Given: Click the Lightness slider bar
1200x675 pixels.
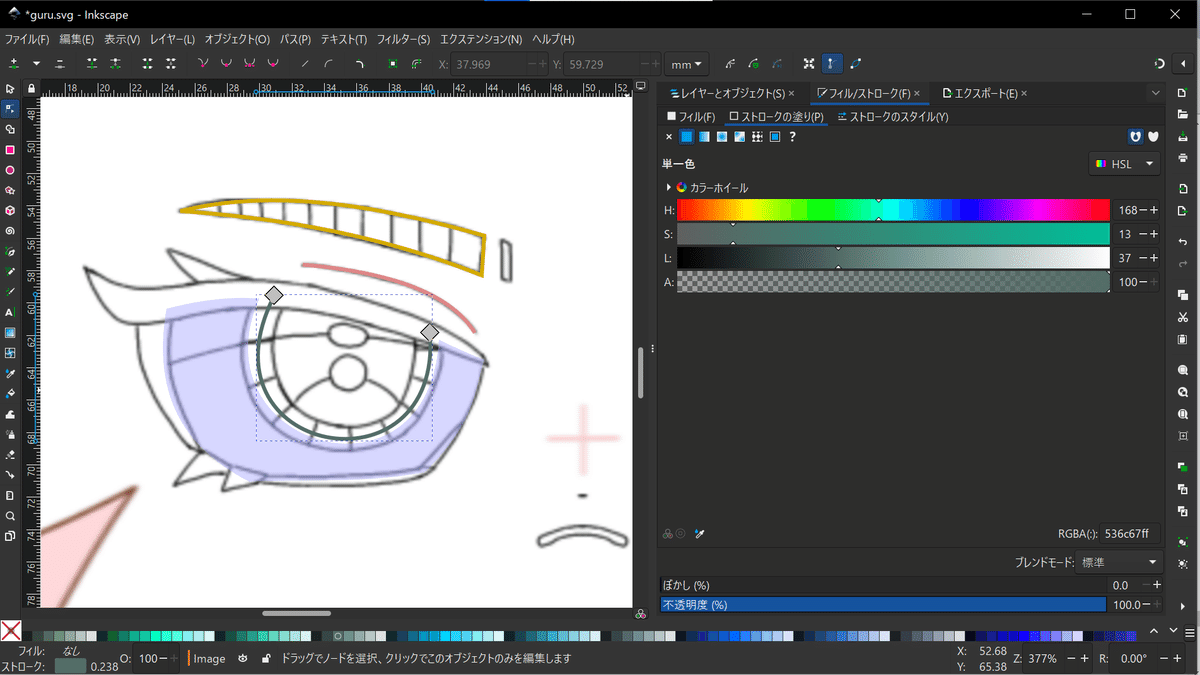Looking at the screenshot, I should click(x=893, y=258).
